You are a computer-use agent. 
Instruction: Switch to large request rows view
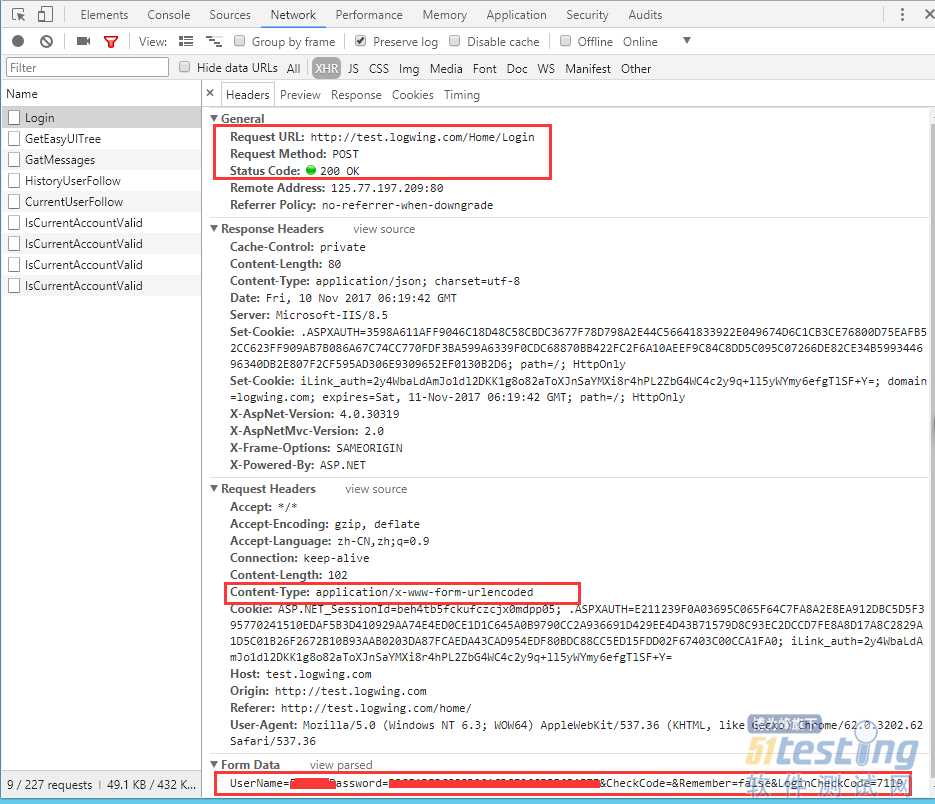(x=186, y=41)
